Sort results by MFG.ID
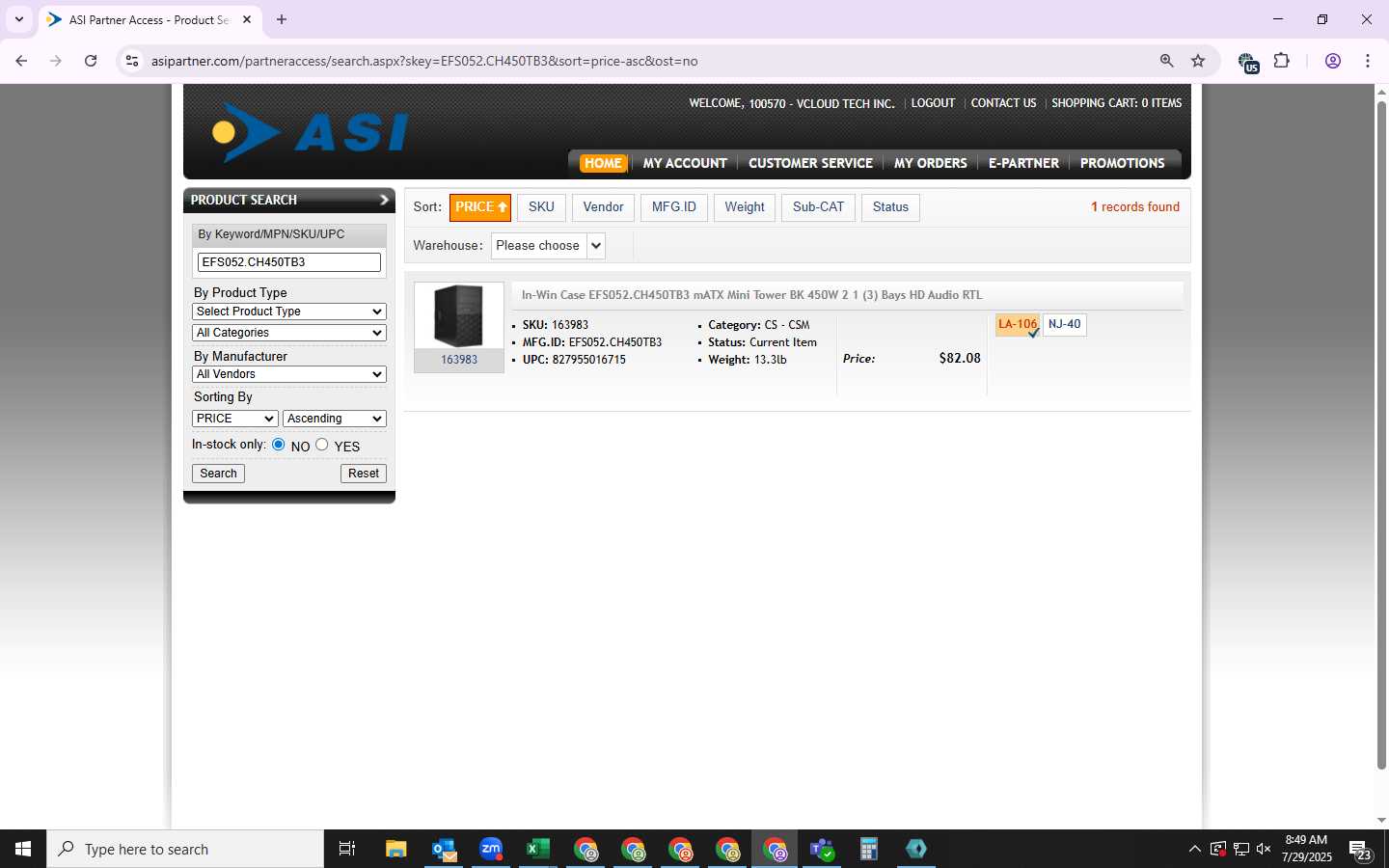This screenshot has width=1389, height=868. pyautogui.click(x=674, y=207)
